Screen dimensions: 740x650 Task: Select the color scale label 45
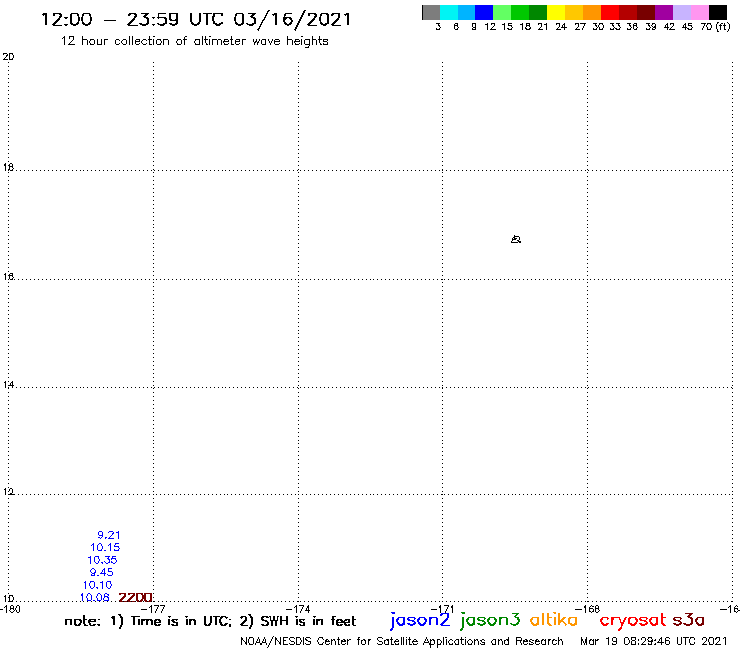(687, 26)
